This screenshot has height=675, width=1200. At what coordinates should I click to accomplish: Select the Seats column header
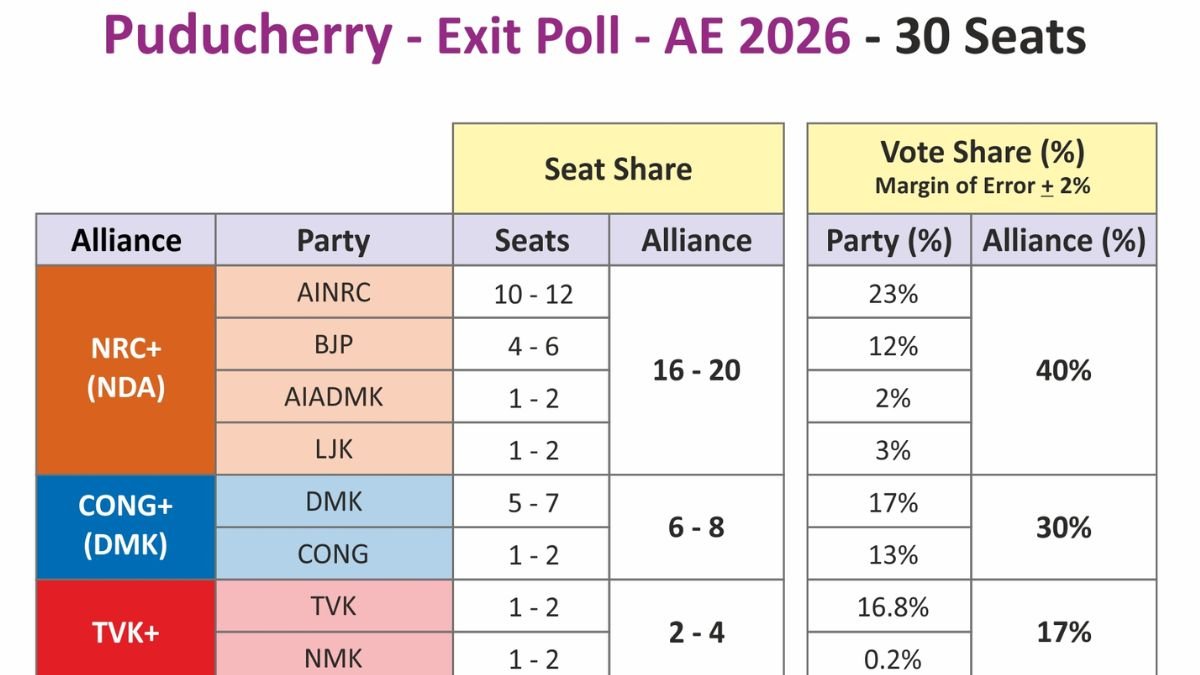pos(531,240)
